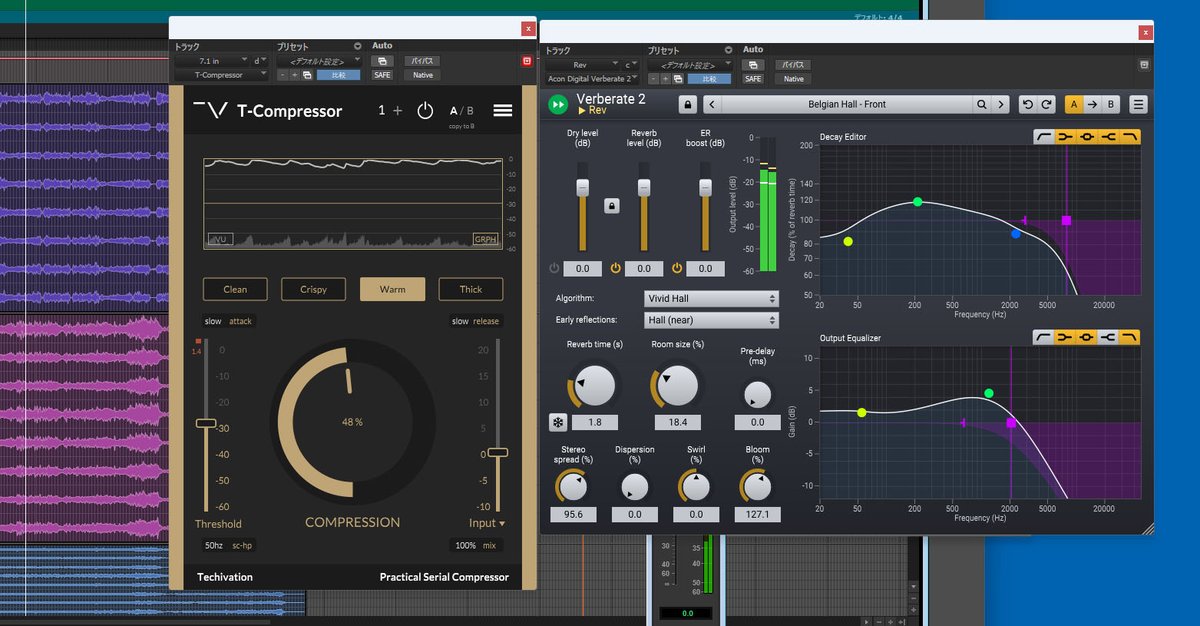Screen dimensions: 1200x626
Task: Click the target button in the Verberate header
Action: click(x=1143, y=64)
